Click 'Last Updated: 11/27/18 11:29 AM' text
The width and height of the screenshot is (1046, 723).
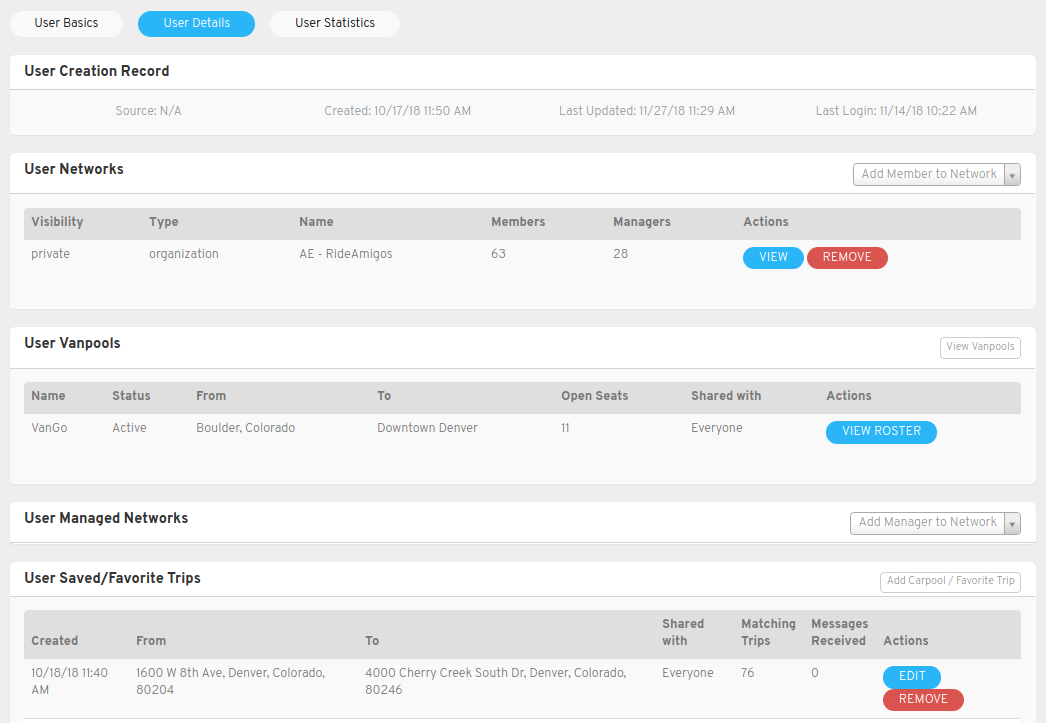(x=647, y=111)
